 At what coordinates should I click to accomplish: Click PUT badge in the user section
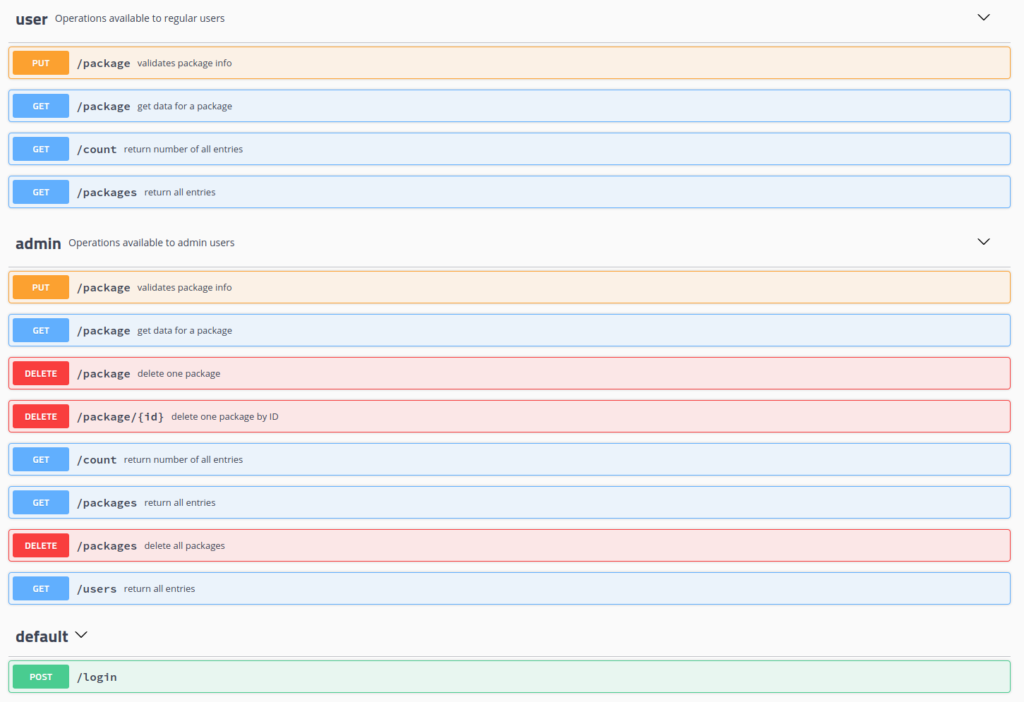[x=40, y=63]
